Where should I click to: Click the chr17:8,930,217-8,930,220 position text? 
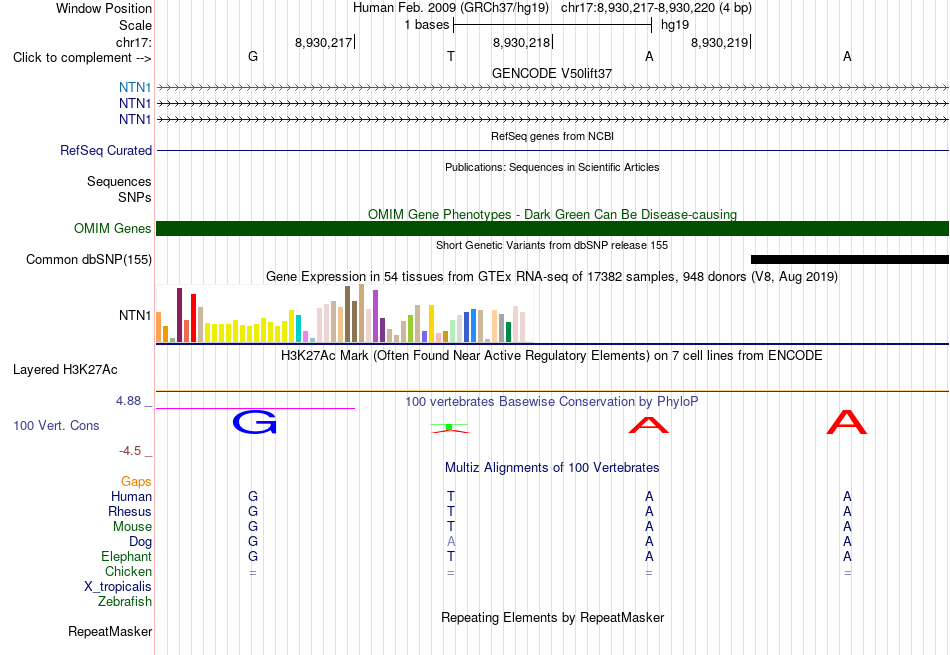pos(656,8)
